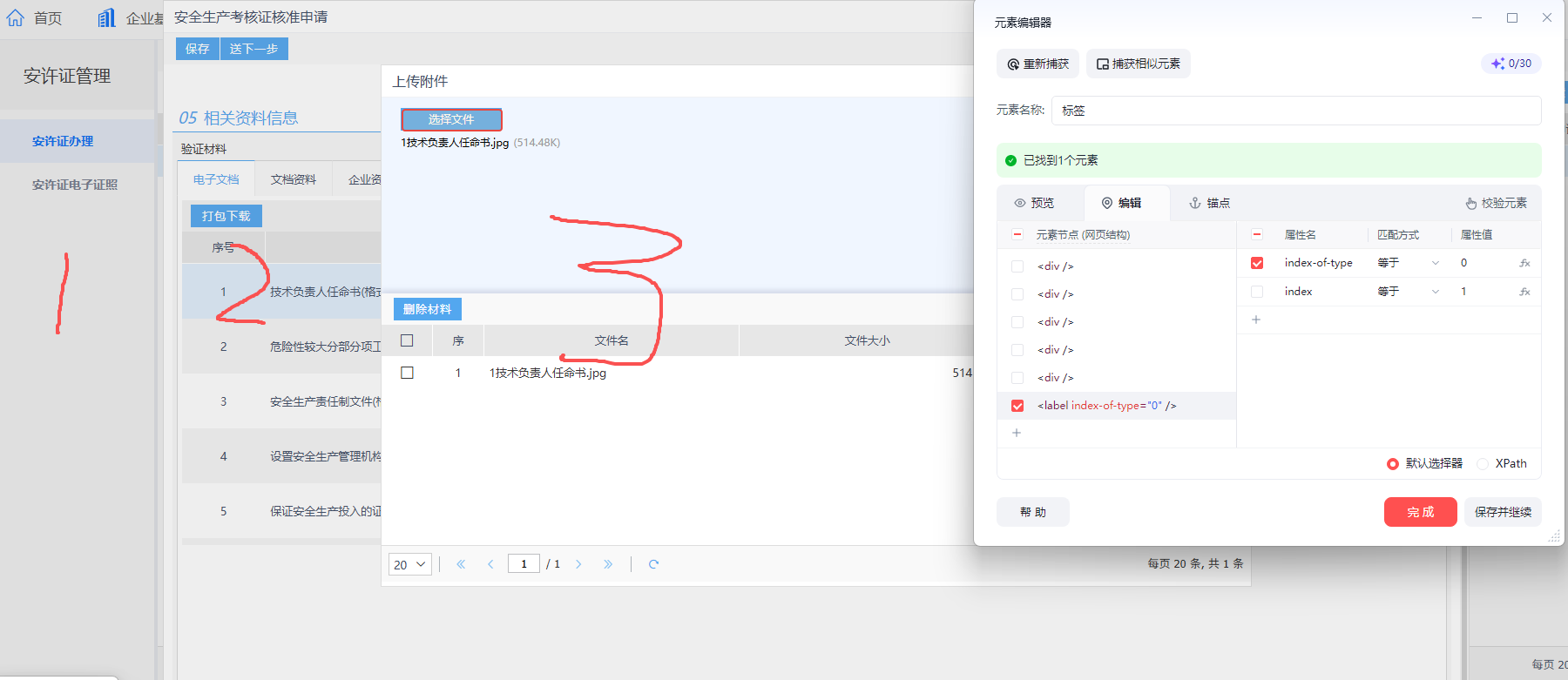Select row 2 危险性较大分部分项工

281,347
